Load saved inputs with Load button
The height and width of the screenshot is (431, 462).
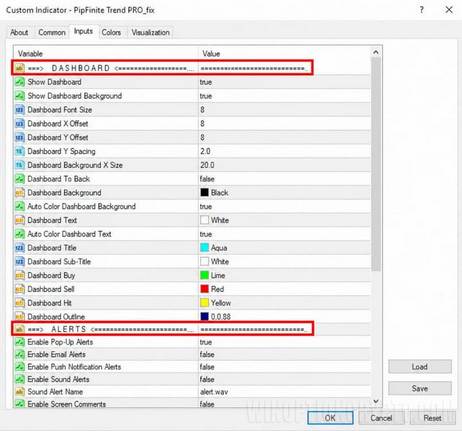click(x=420, y=367)
